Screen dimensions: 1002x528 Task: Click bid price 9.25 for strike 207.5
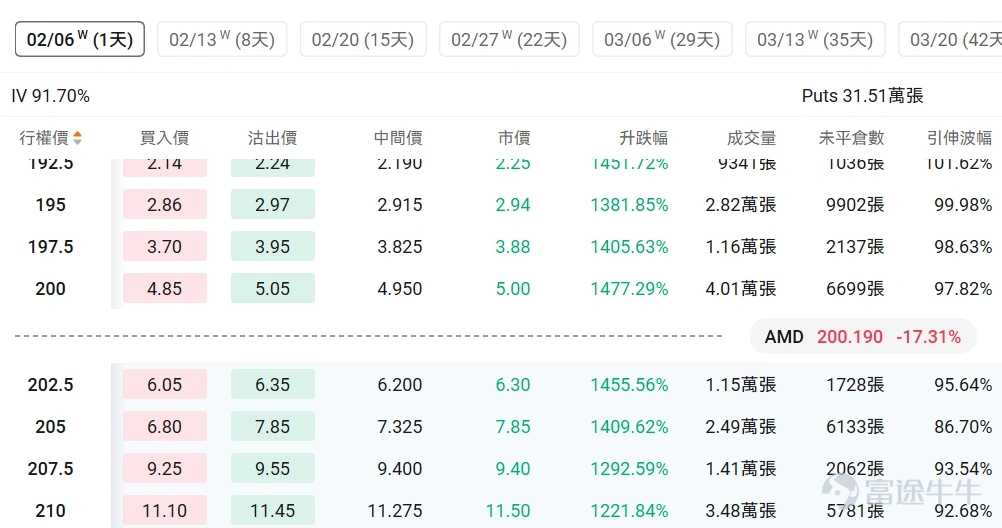[x=165, y=469]
